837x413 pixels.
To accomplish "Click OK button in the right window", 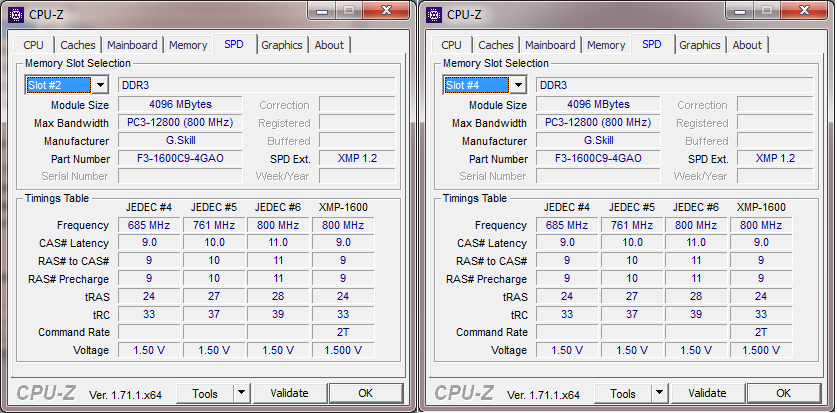I will pos(784,394).
